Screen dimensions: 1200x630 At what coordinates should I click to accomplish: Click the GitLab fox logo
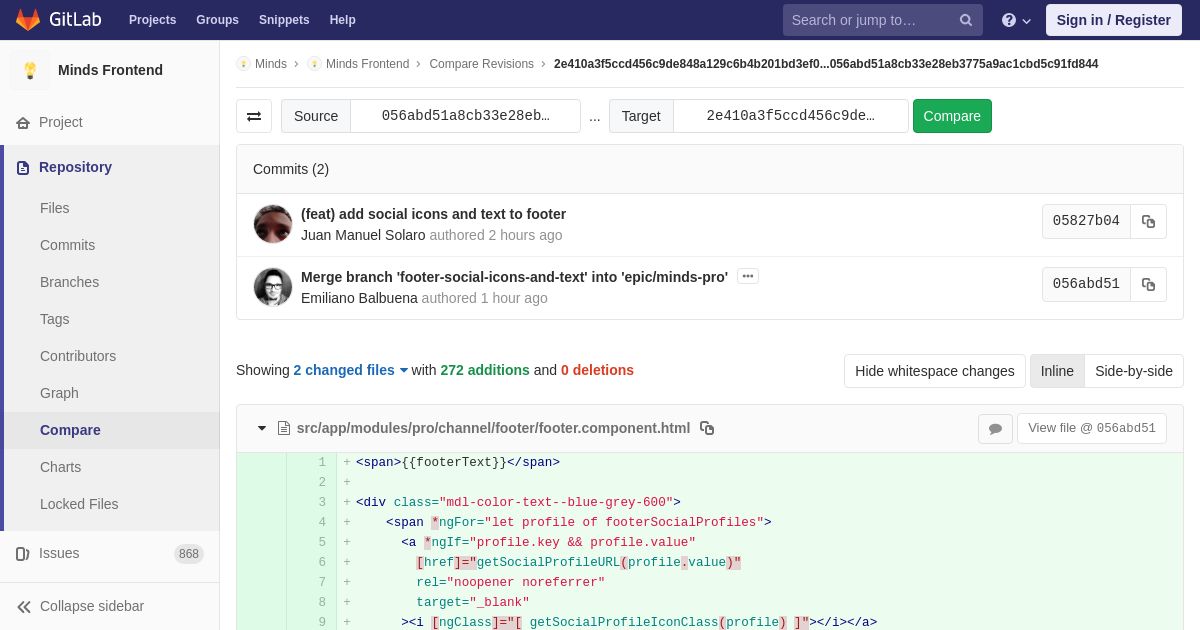point(28,20)
